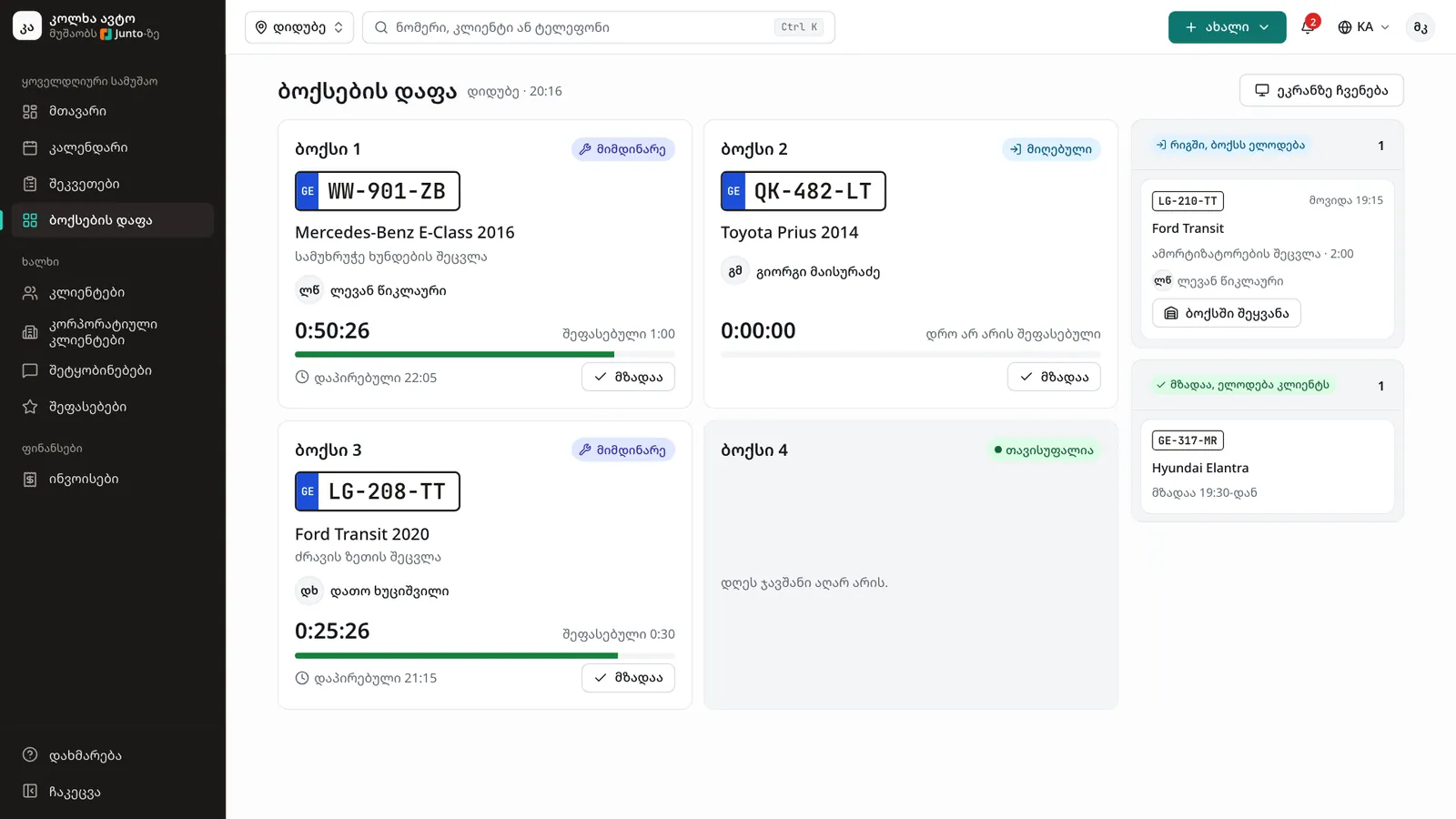The image size is (1456, 819).
Task: Expand the ახალი button dropdown
Action: pyautogui.click(x=1227, y=27)
